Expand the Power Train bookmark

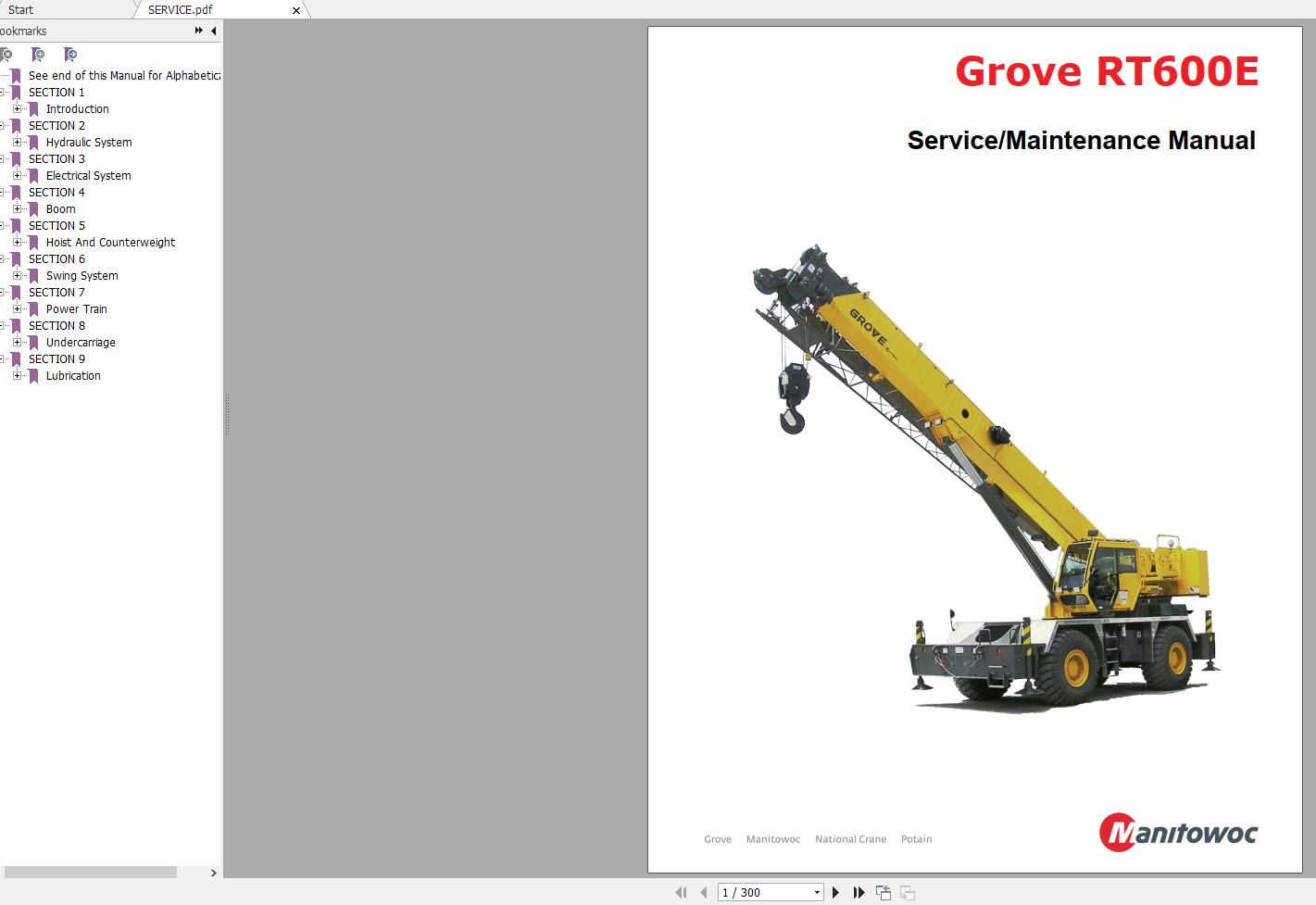coord(17,308)
